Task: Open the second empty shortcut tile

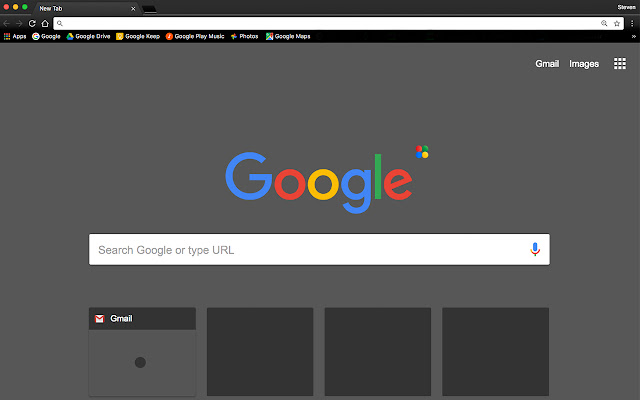Action: click(x=260, y=351)
